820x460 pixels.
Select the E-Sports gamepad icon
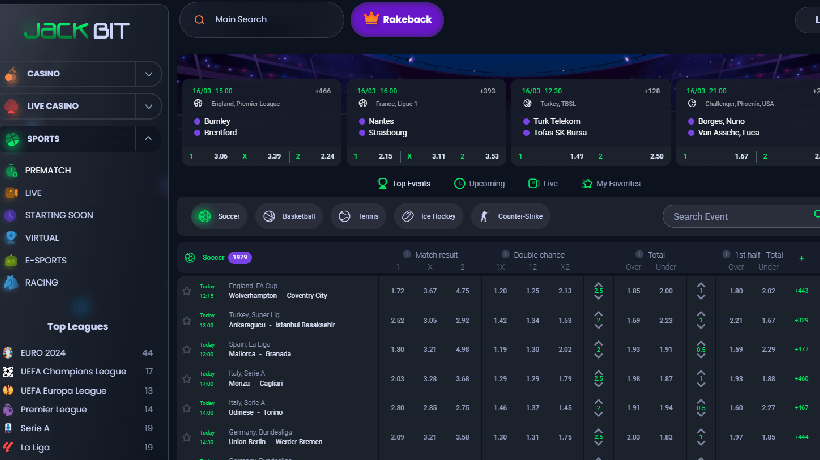11,260
